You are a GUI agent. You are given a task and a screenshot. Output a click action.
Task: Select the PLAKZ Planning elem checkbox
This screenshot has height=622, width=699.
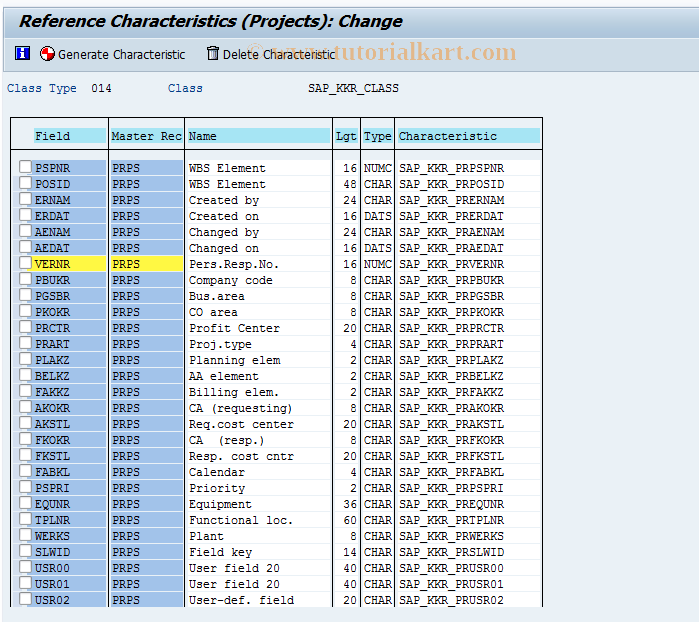(25, 359)
